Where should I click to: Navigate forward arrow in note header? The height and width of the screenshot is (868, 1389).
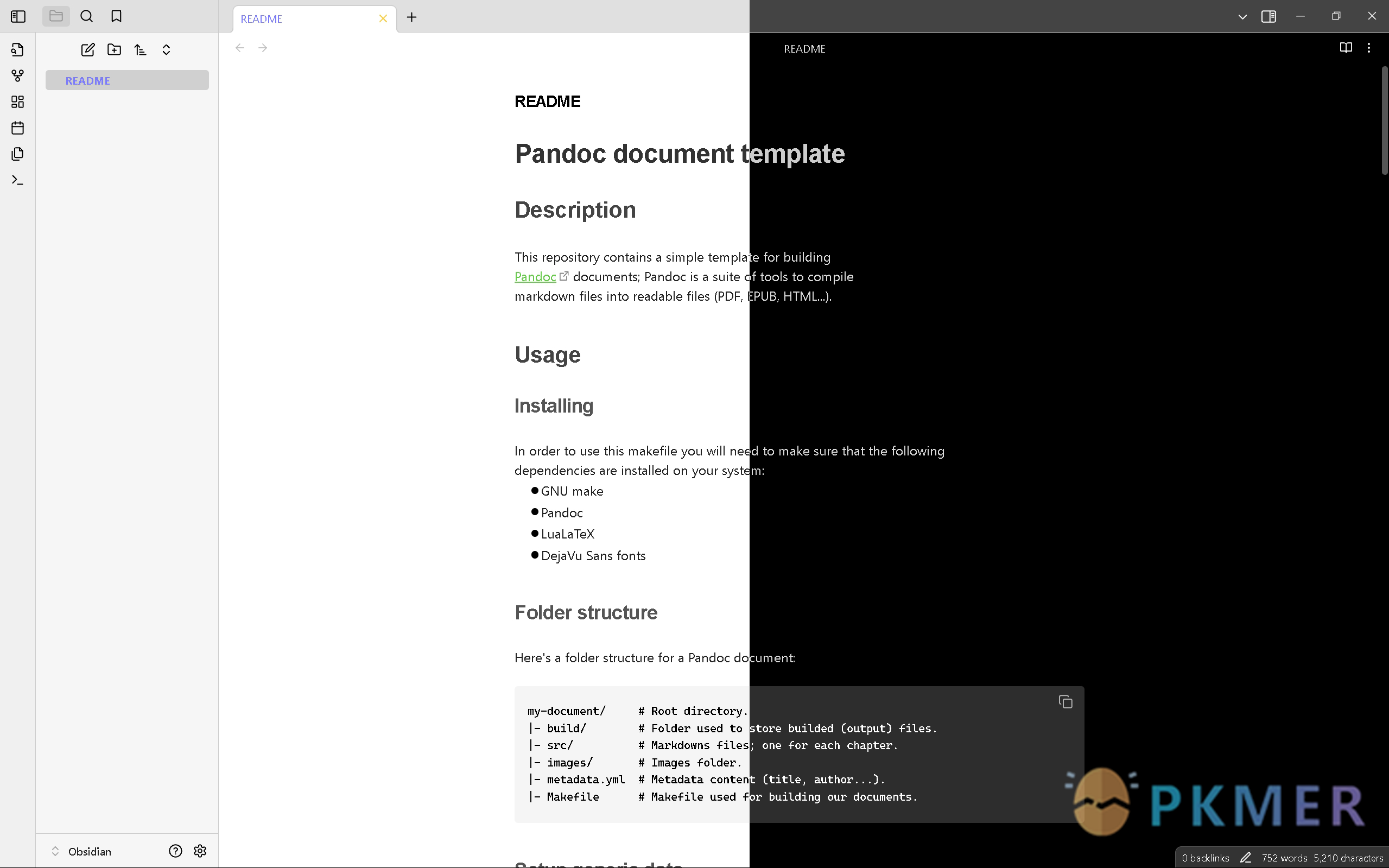[263, 48]
